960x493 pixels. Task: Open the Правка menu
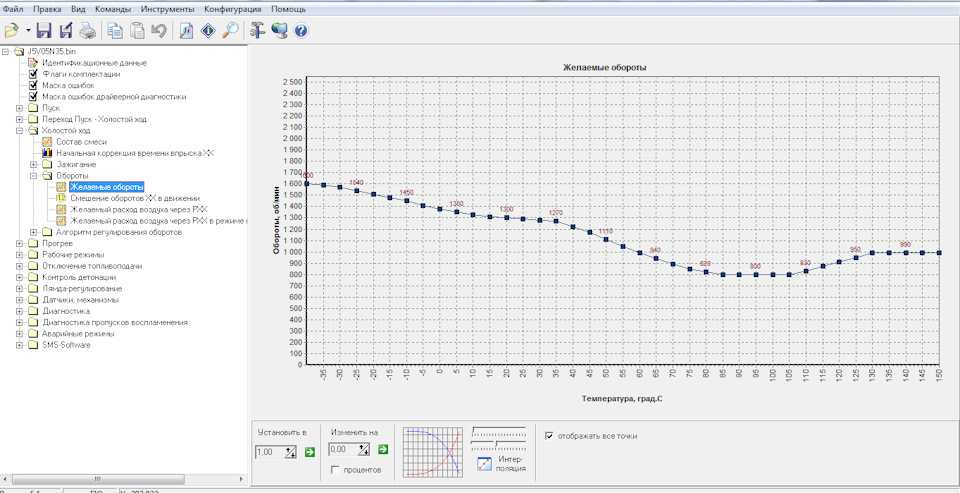tap(47, 9)
